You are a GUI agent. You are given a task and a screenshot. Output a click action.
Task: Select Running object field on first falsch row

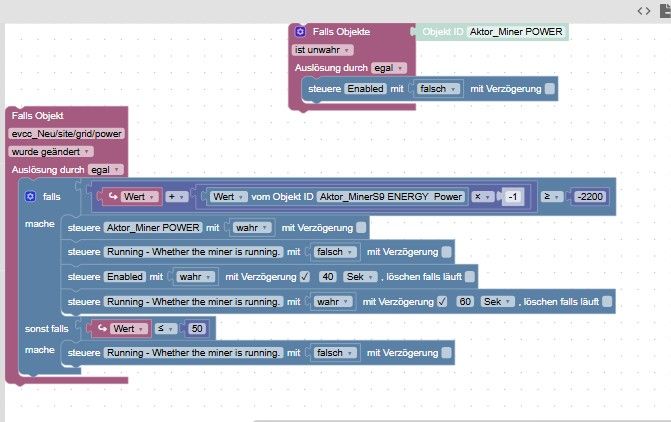coord(193,252)
